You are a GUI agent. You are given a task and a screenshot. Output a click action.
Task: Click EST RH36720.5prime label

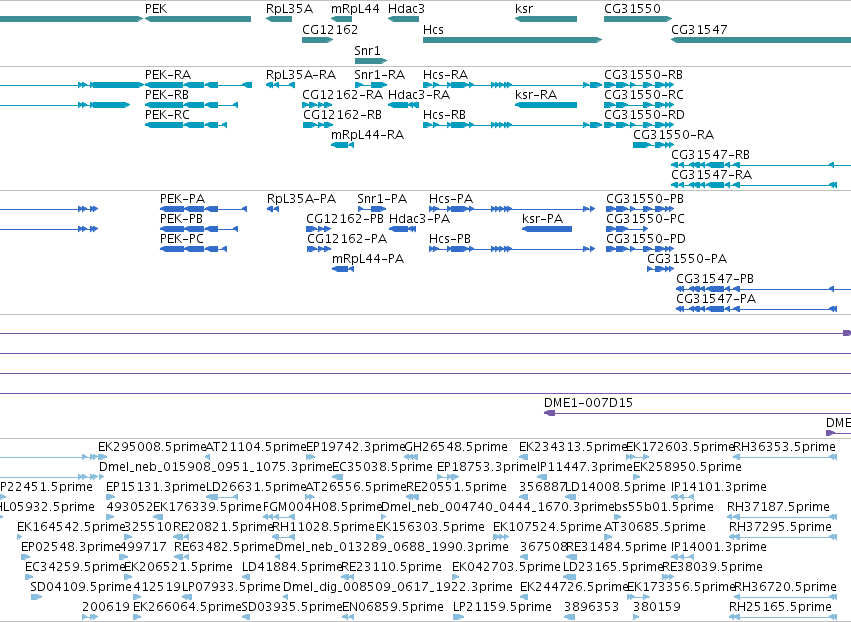click(785, 587)
